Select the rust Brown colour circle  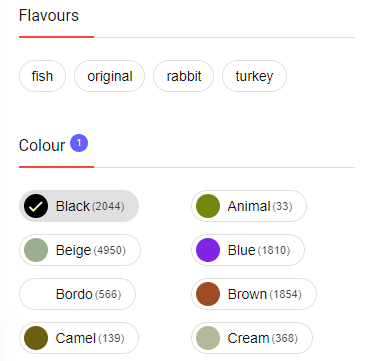tap(208, 294)
